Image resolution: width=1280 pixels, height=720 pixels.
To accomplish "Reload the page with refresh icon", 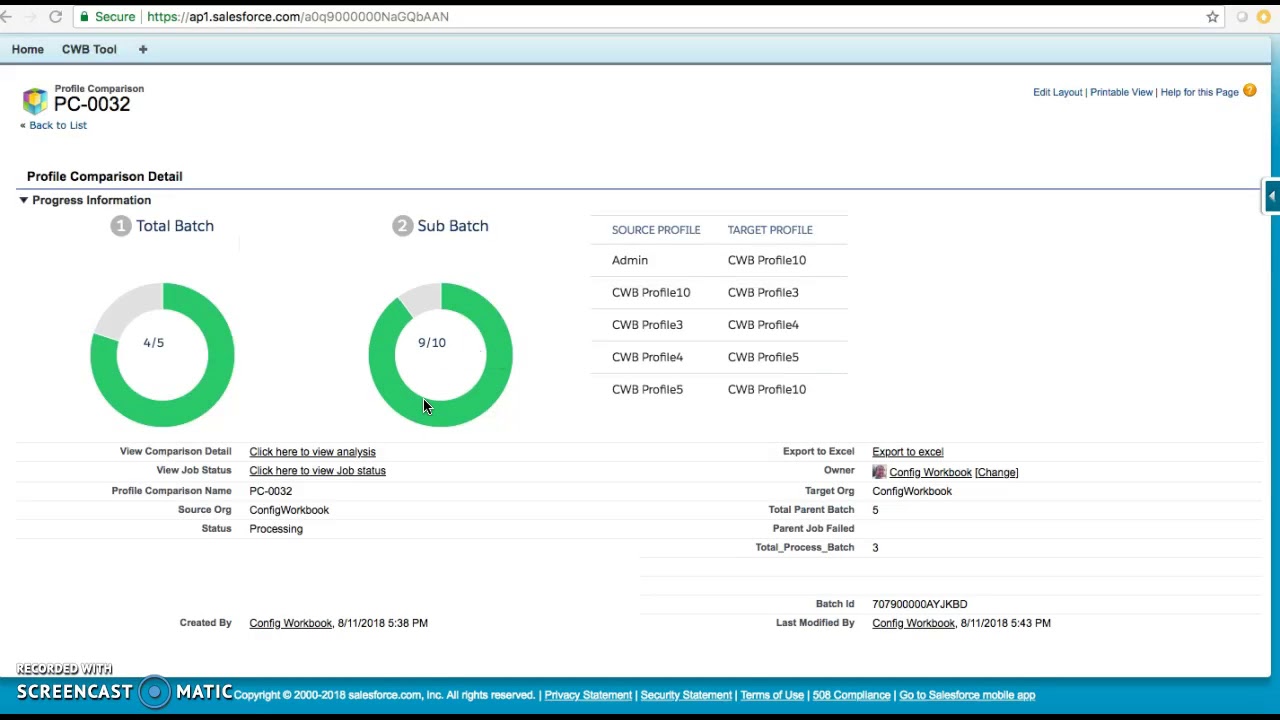I will 56,17.
